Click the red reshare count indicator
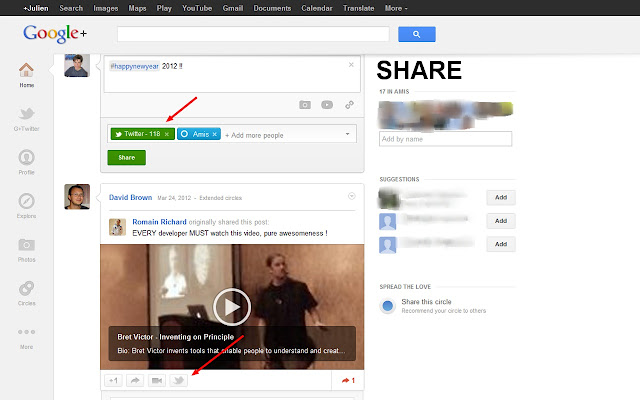 [348, 380]
